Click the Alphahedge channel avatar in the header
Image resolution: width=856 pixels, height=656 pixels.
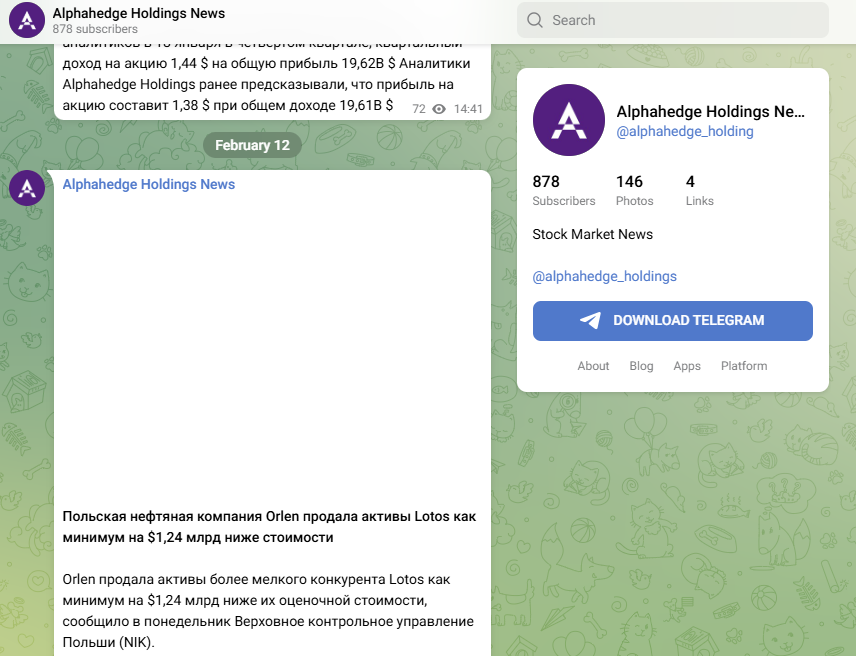25,19
